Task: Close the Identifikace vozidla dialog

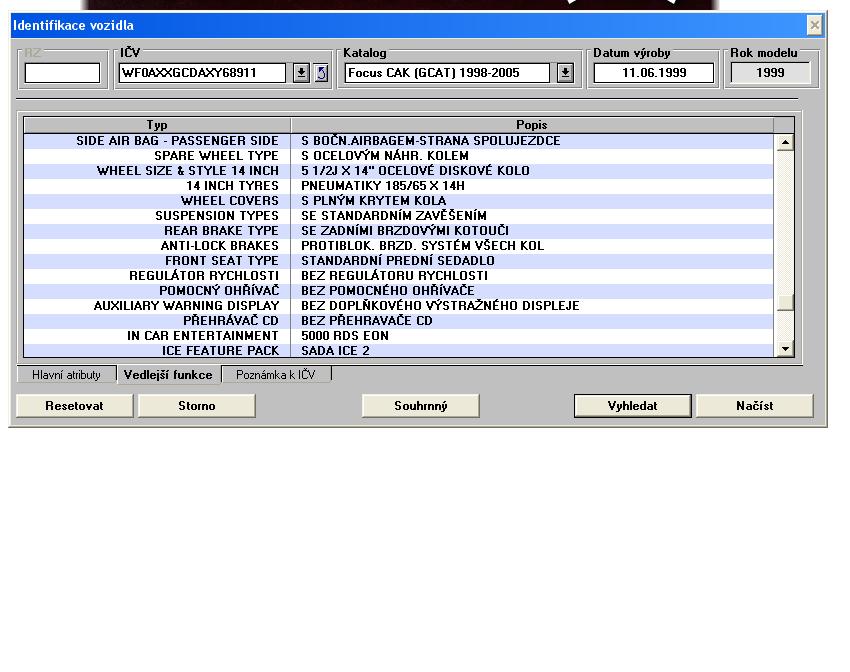Action: pos(814,25)
